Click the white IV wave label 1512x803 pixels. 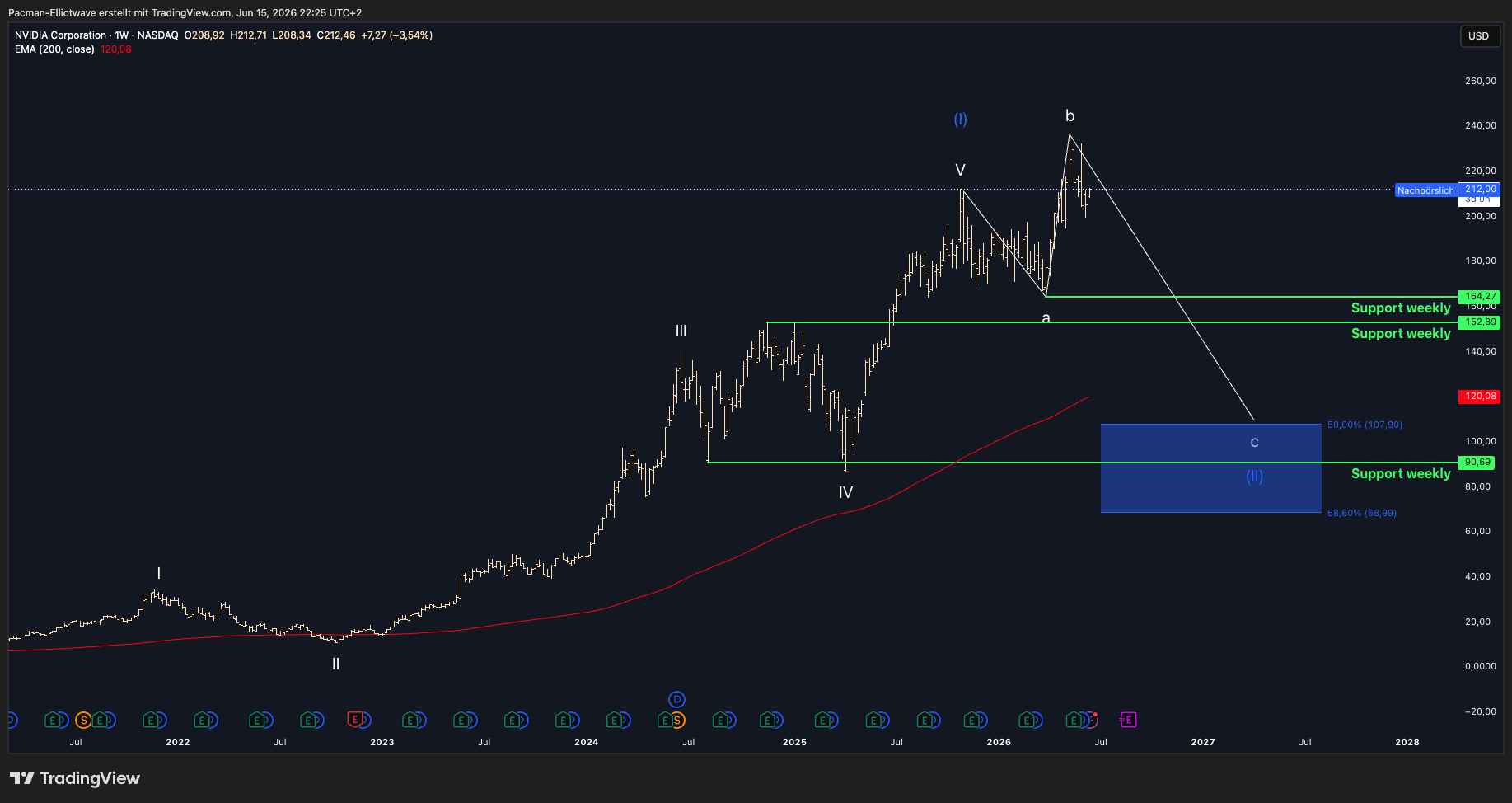[845, 492]
